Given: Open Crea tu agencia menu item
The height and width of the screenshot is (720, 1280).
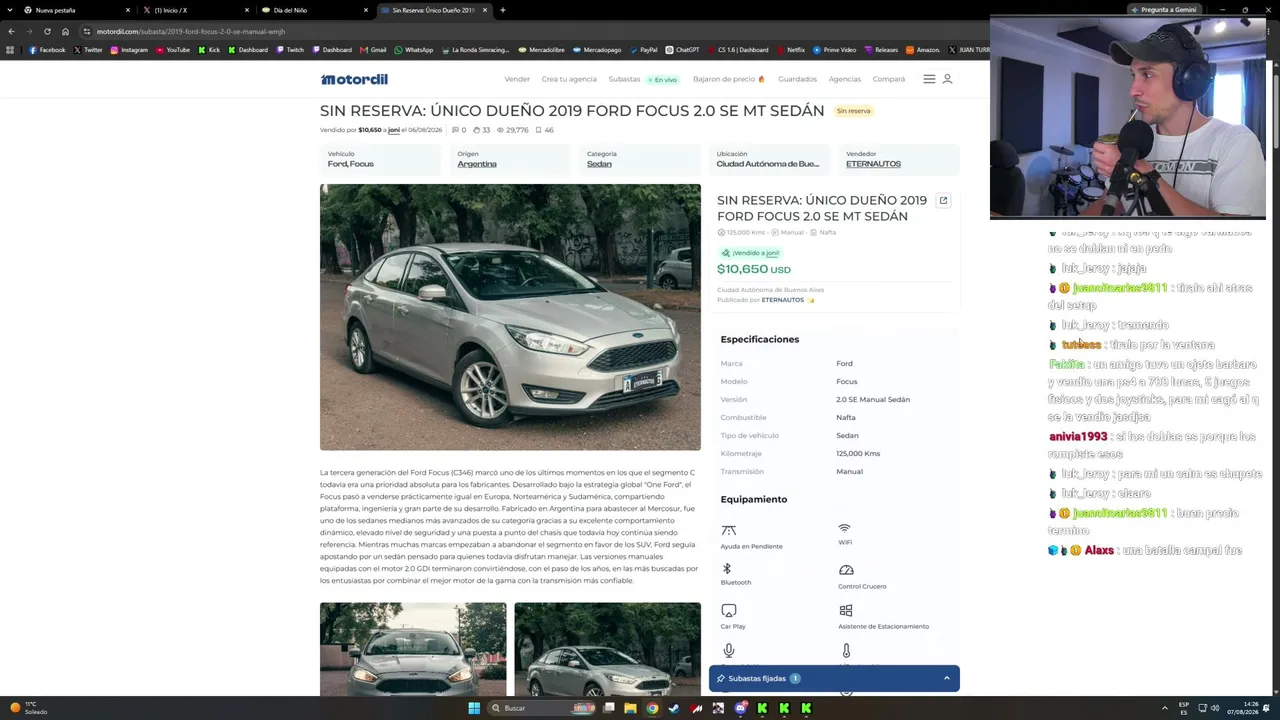Looking at the screenshot, I should [569, 79].
